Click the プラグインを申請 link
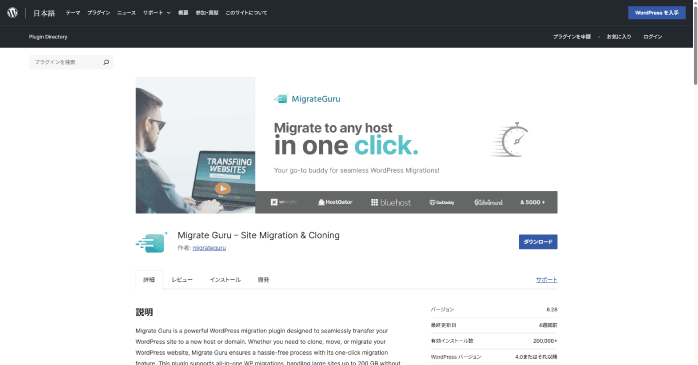This screenshot has width=698, height=365. point(572,37)
